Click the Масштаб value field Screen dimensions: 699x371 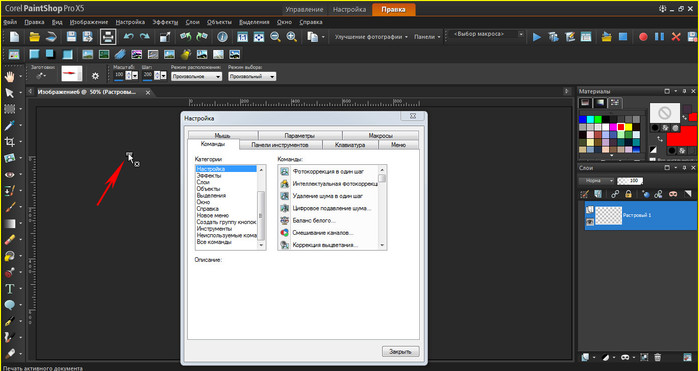[x=119, y=75]
